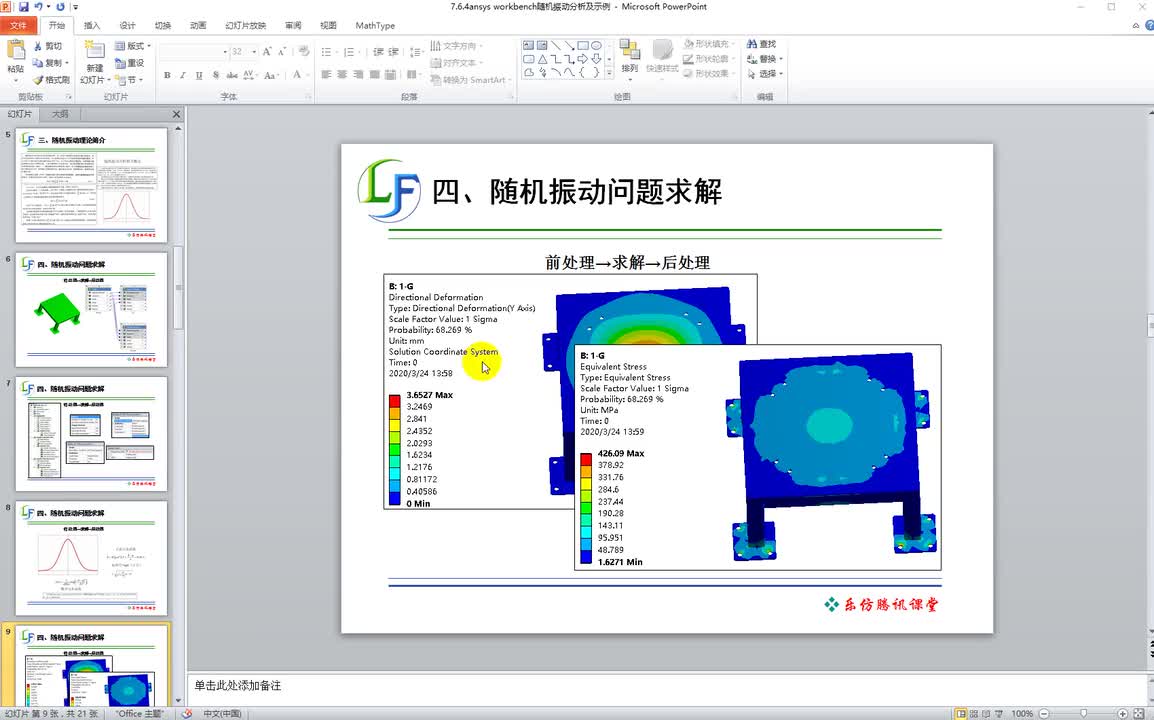Screen dimensions: 1154x720
Task: Toggle right text alignment
Action: click(358, 74)
